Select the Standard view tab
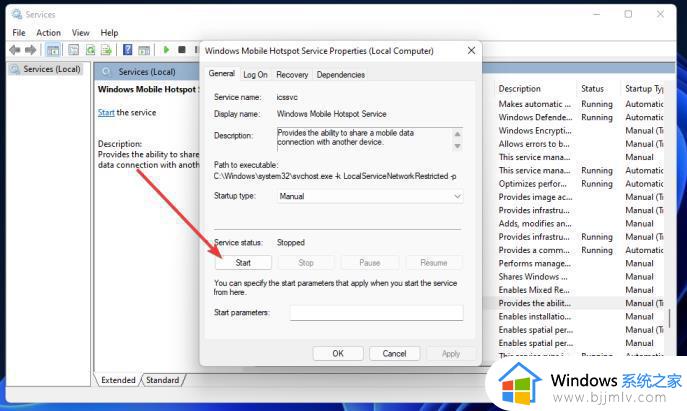 tap(163, 380)
